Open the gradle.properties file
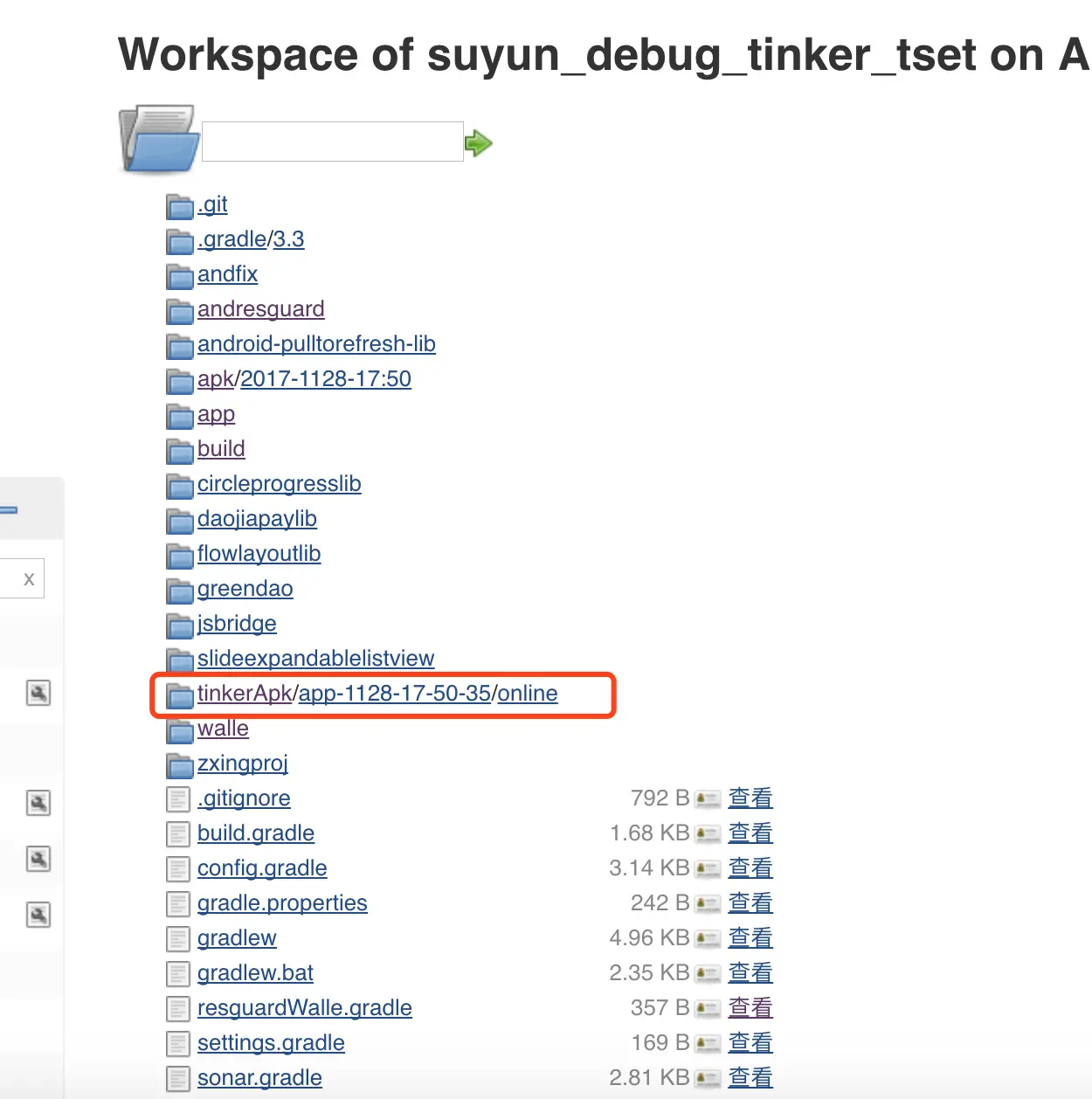 click(x=282, y=903)
